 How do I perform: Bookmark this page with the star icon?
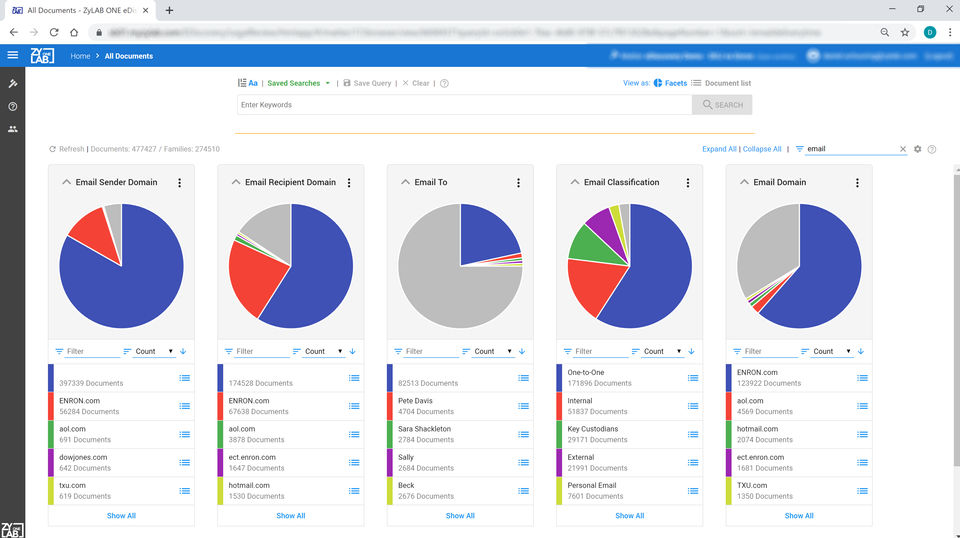coord(905,32)
